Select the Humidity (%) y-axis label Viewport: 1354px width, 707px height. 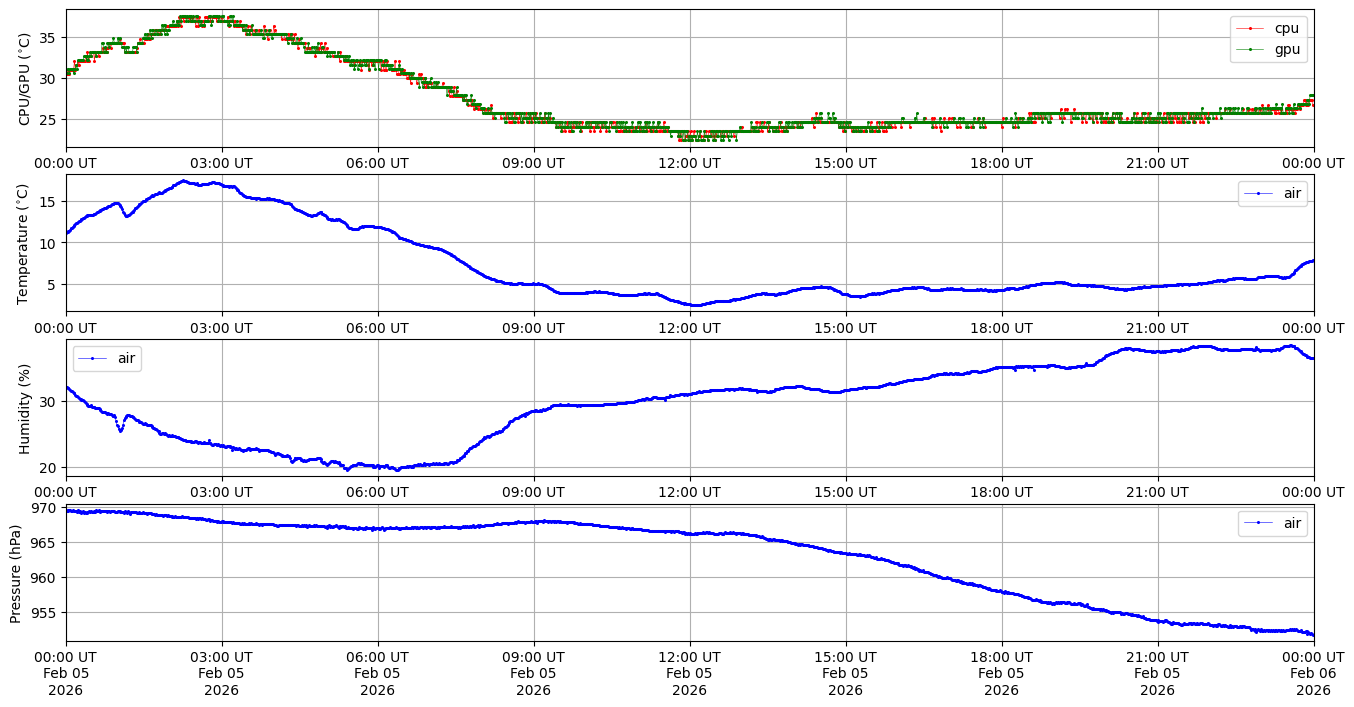[25, 408]
